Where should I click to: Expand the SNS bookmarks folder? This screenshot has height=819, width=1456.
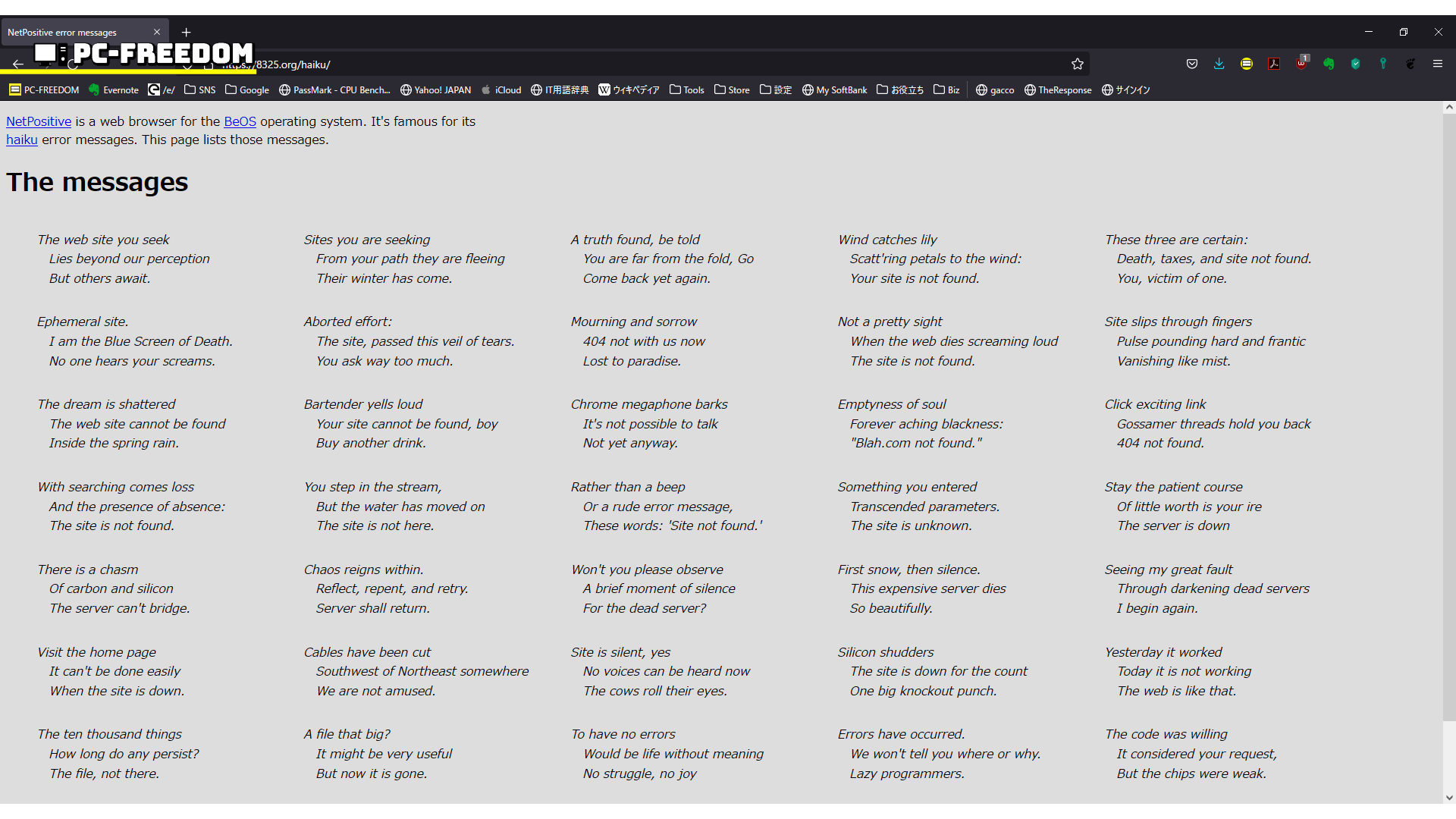click(200, 90)
